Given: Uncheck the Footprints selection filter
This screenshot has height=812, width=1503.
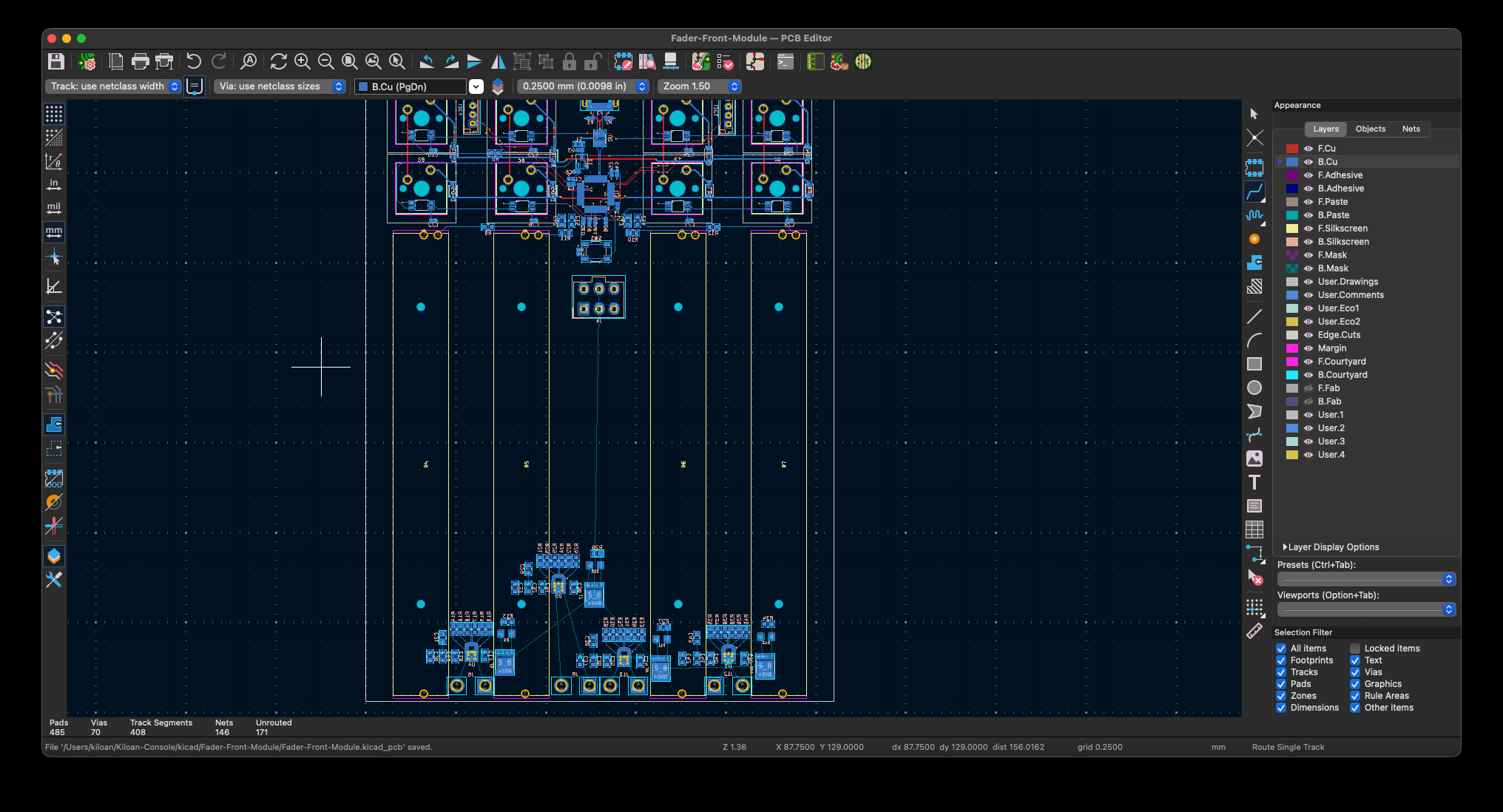Looking at the screenshot, I should coord(1281,660).
